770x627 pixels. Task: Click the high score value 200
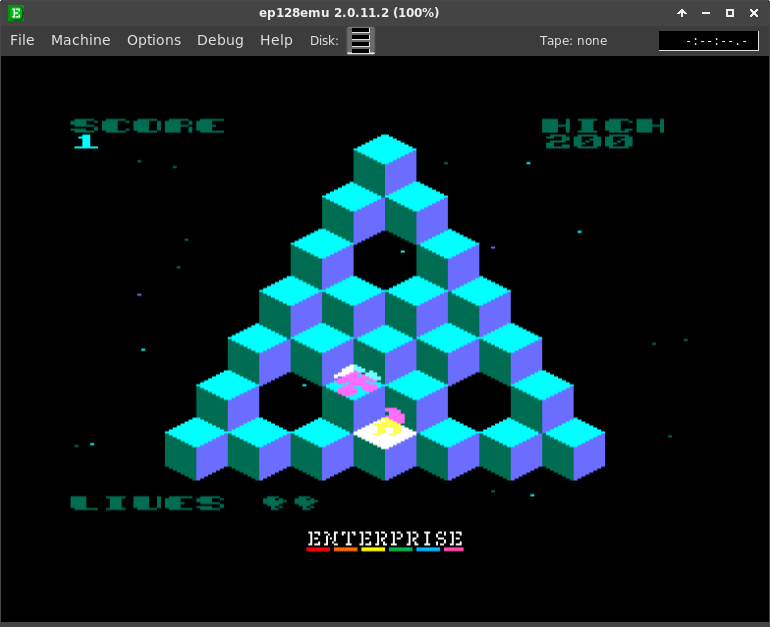(x=589, y=141)
